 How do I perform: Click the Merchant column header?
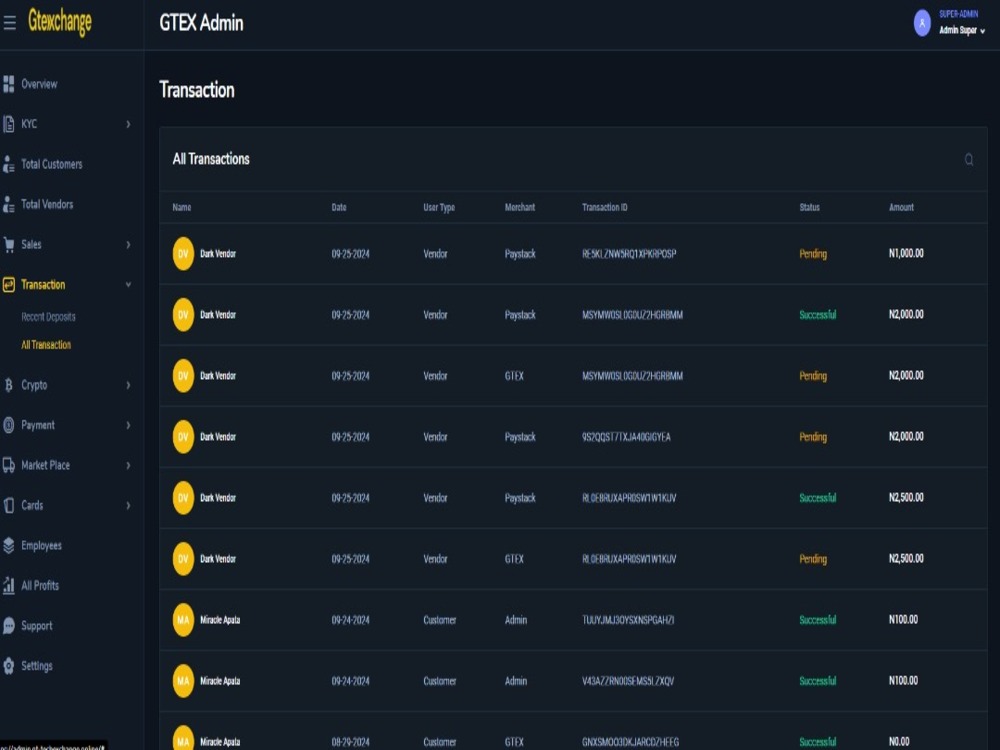pyautogui.click(x=520, y=207)
